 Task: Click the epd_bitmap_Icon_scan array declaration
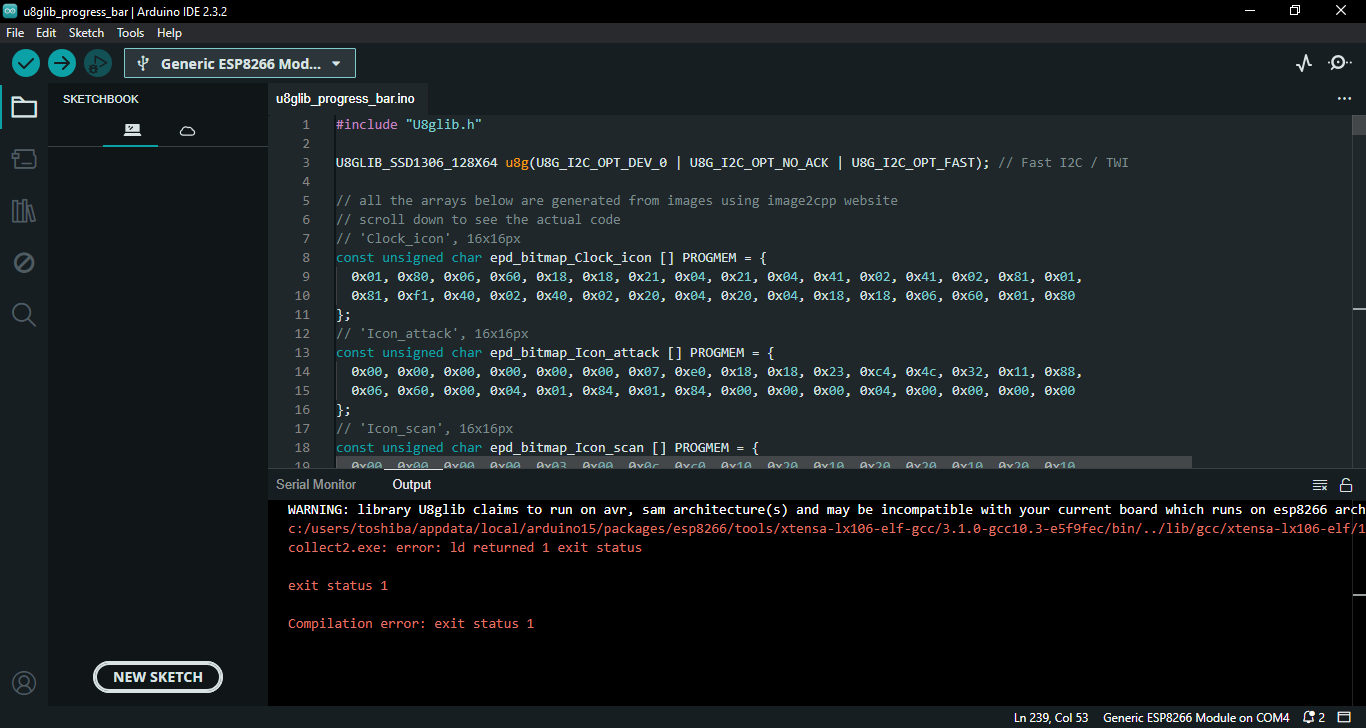tap(548, 447)
